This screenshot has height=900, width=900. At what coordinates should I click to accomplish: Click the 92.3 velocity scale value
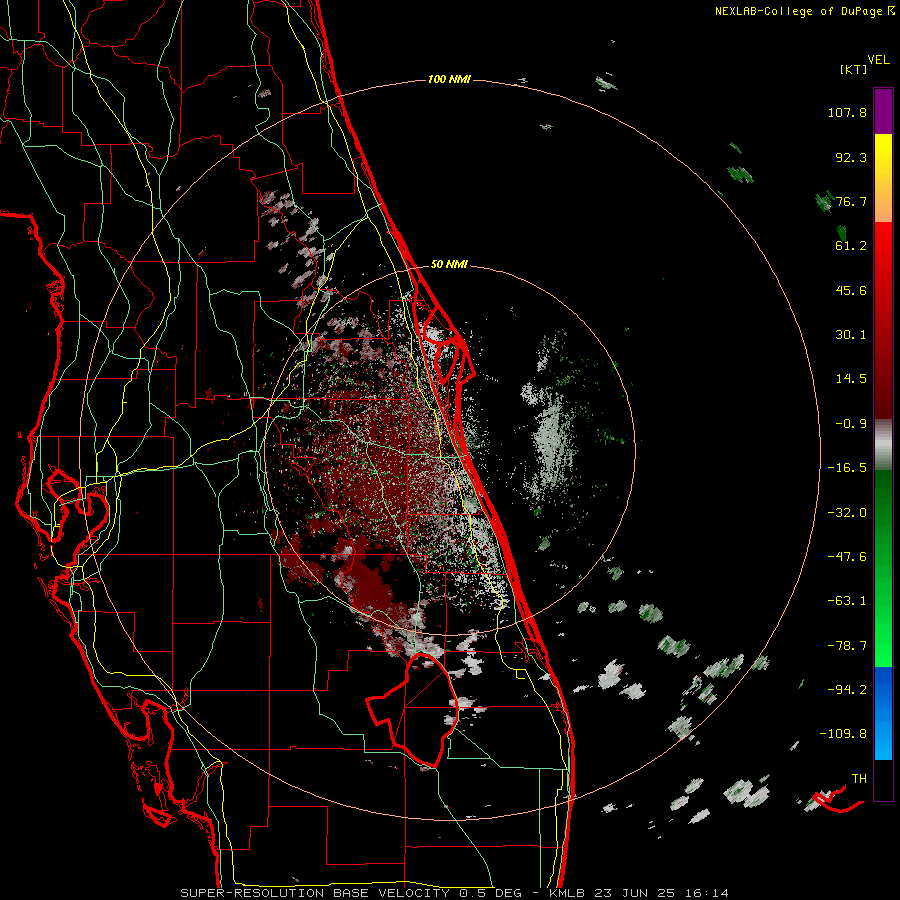(851, 157)
